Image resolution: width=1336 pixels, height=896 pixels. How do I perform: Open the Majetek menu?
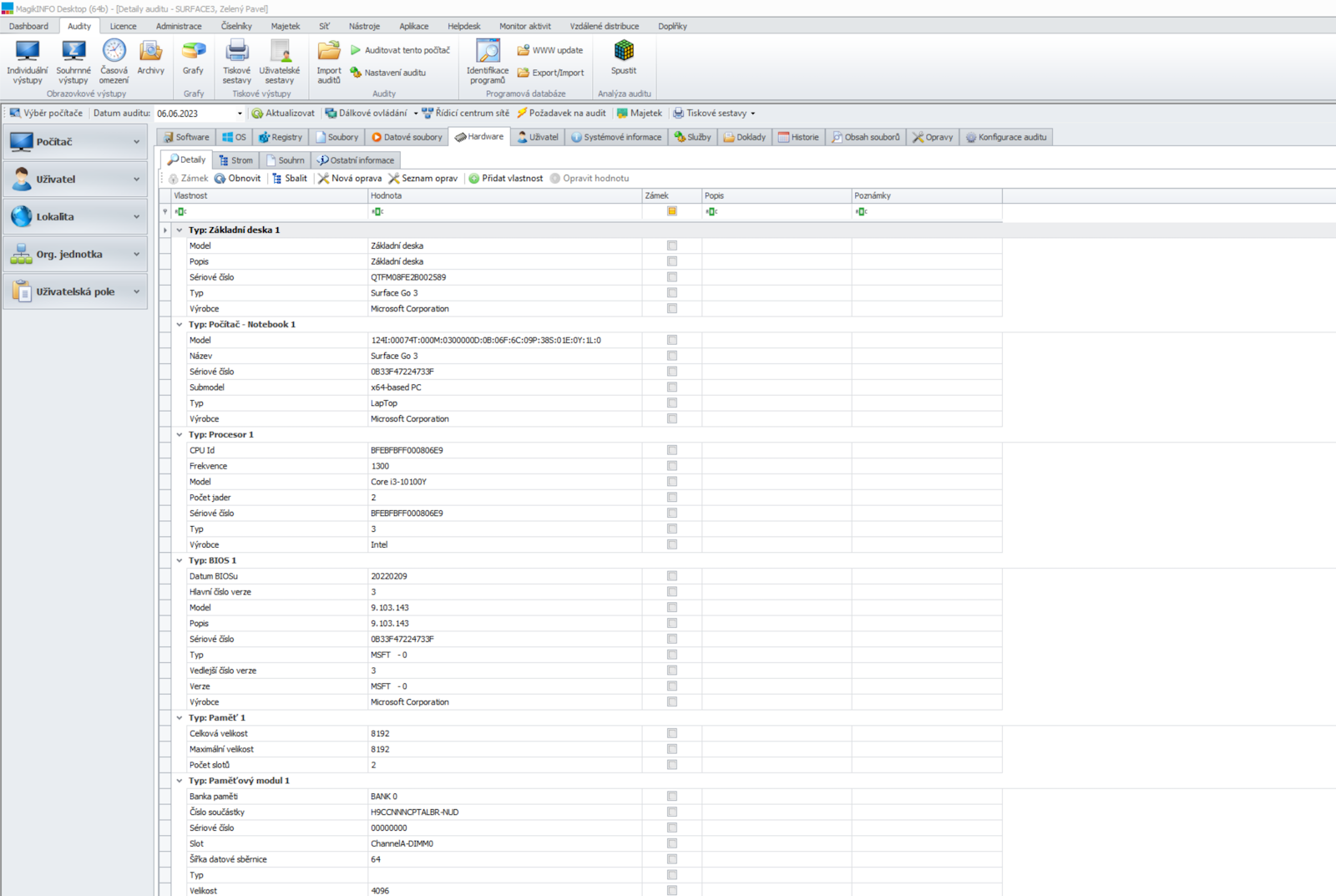point(285,26)
